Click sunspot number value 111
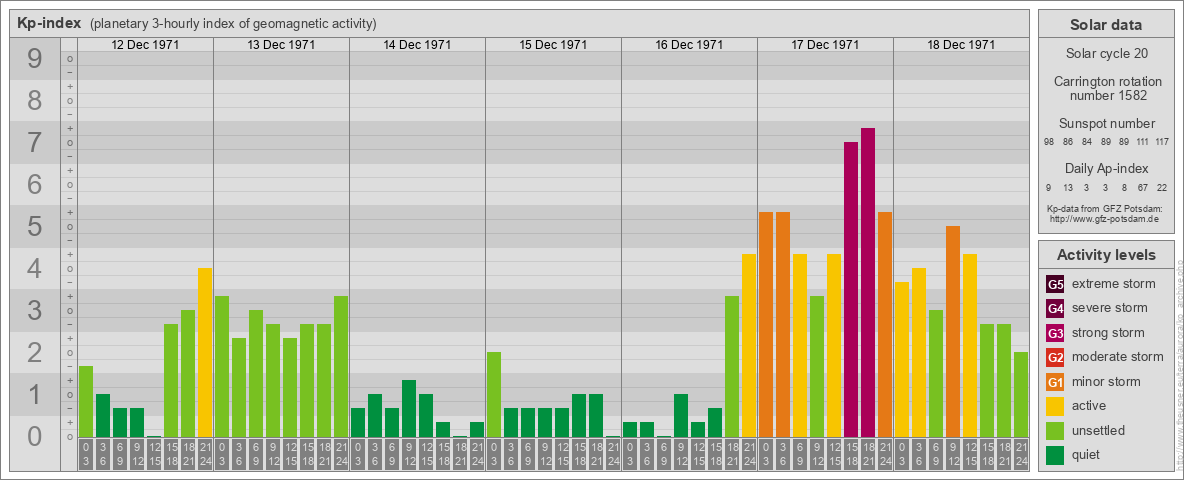This screenshot has height=480, width=1184. 1142,143
